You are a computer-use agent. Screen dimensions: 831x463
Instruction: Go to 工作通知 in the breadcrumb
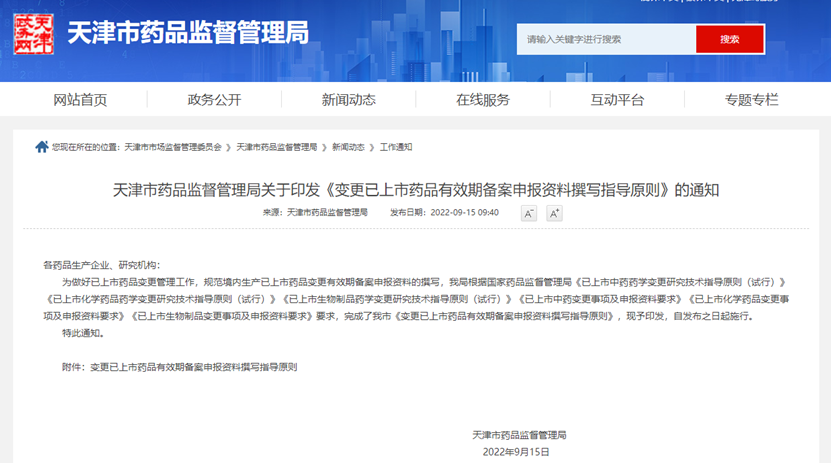(395, 147)
